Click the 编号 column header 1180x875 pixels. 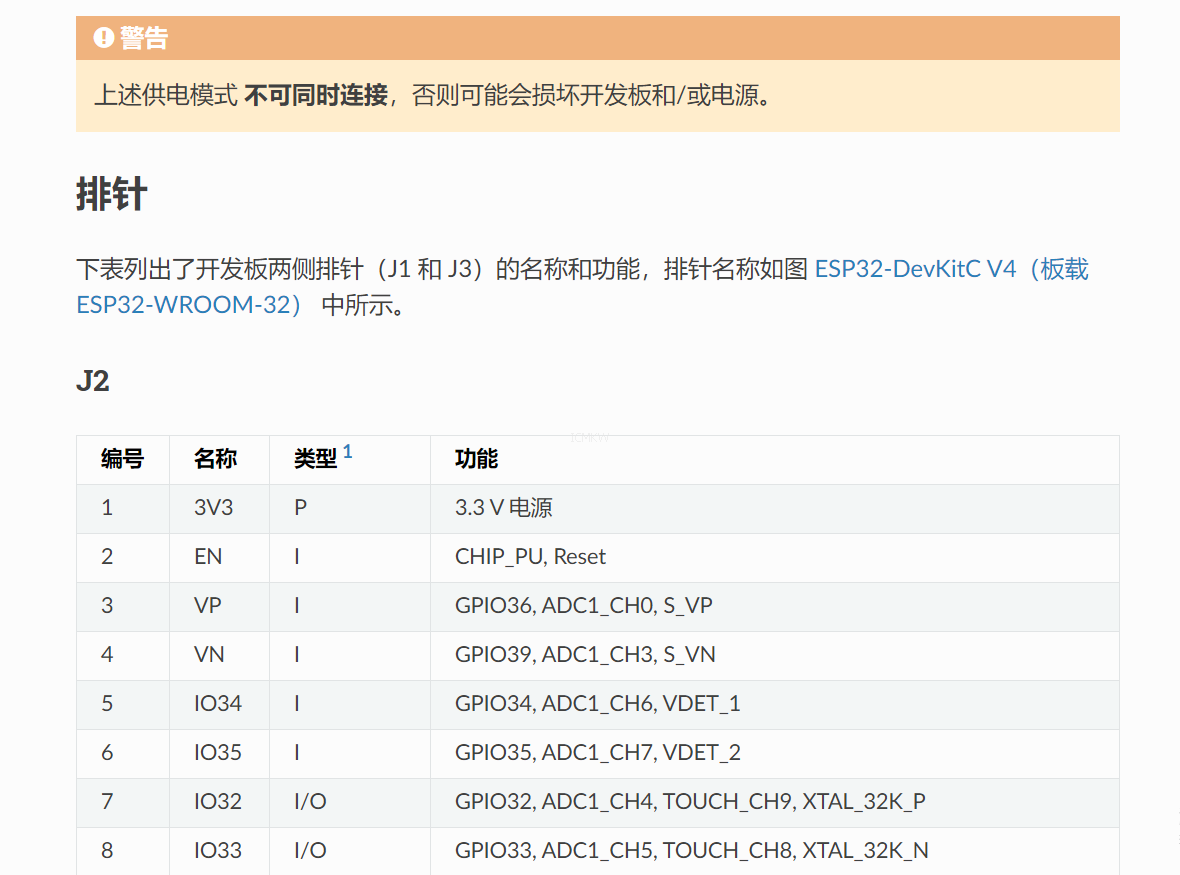pos(122,459)
